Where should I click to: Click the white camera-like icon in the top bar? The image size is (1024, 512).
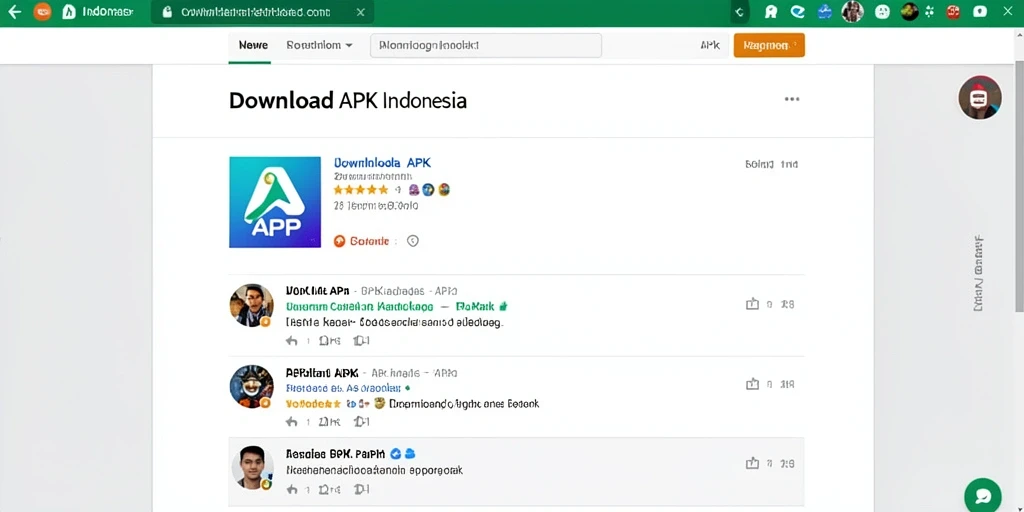point(980,11)
